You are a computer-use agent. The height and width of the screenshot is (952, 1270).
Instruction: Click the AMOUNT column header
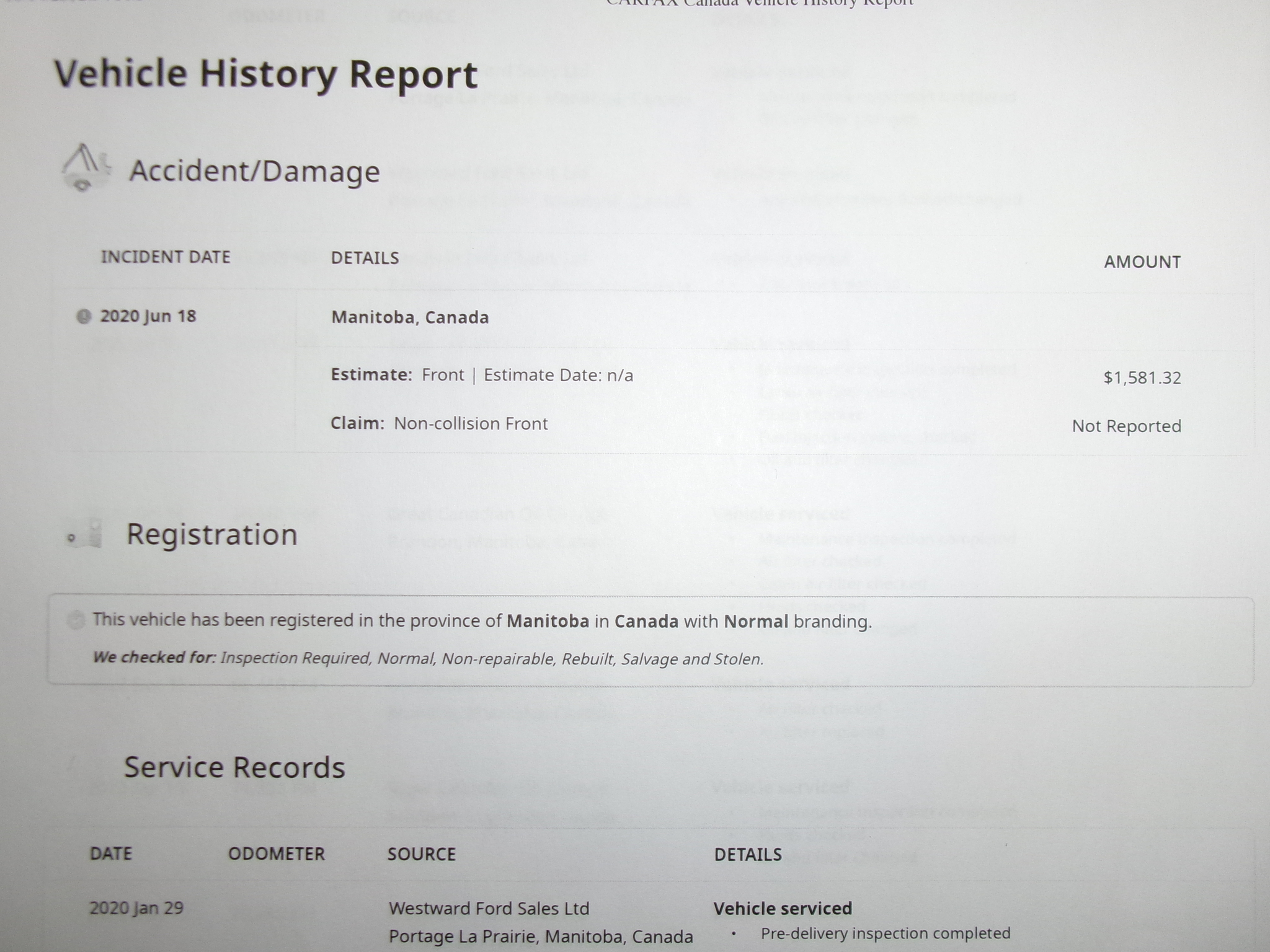point(1142,262)
